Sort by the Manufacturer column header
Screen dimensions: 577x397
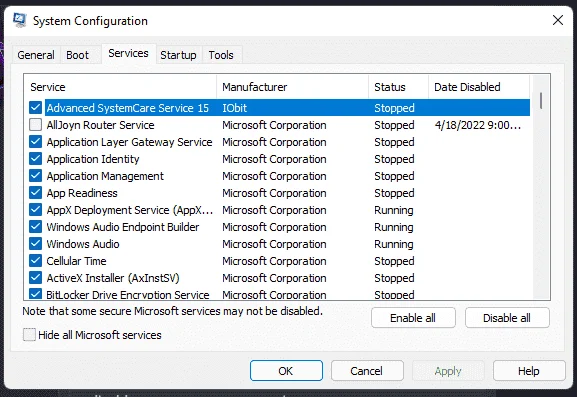coord(293,87)
